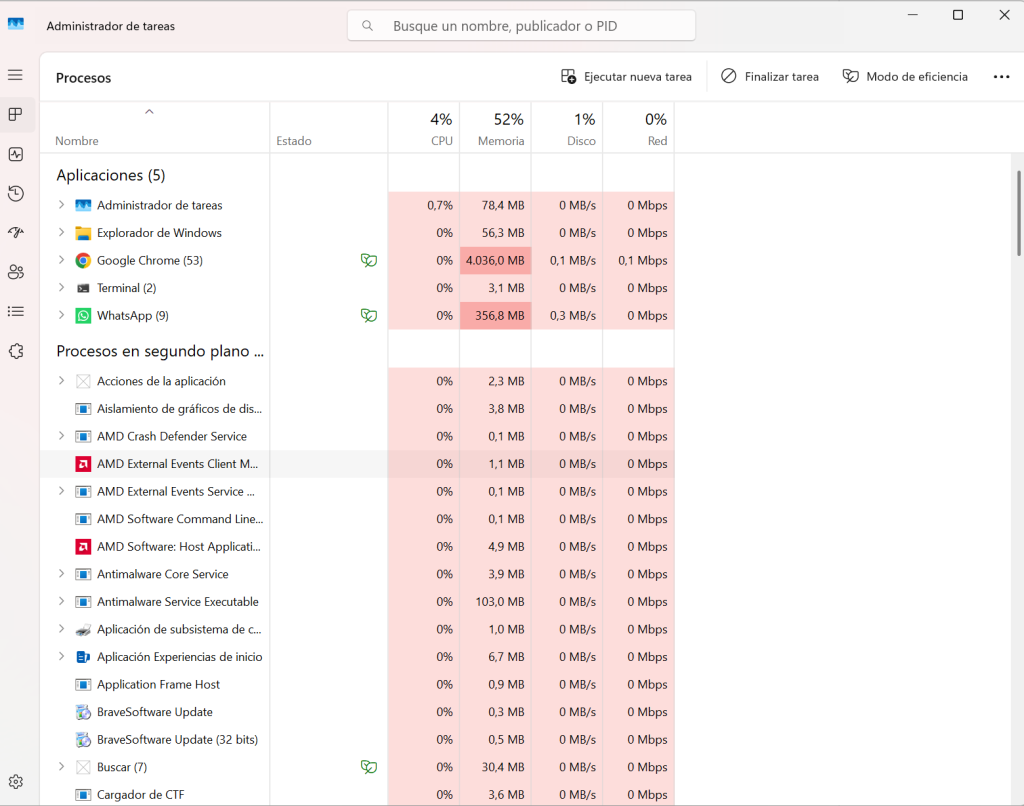Open Startup apps sidebar icon
1024x806 pixels.
[x=16, y=233]
